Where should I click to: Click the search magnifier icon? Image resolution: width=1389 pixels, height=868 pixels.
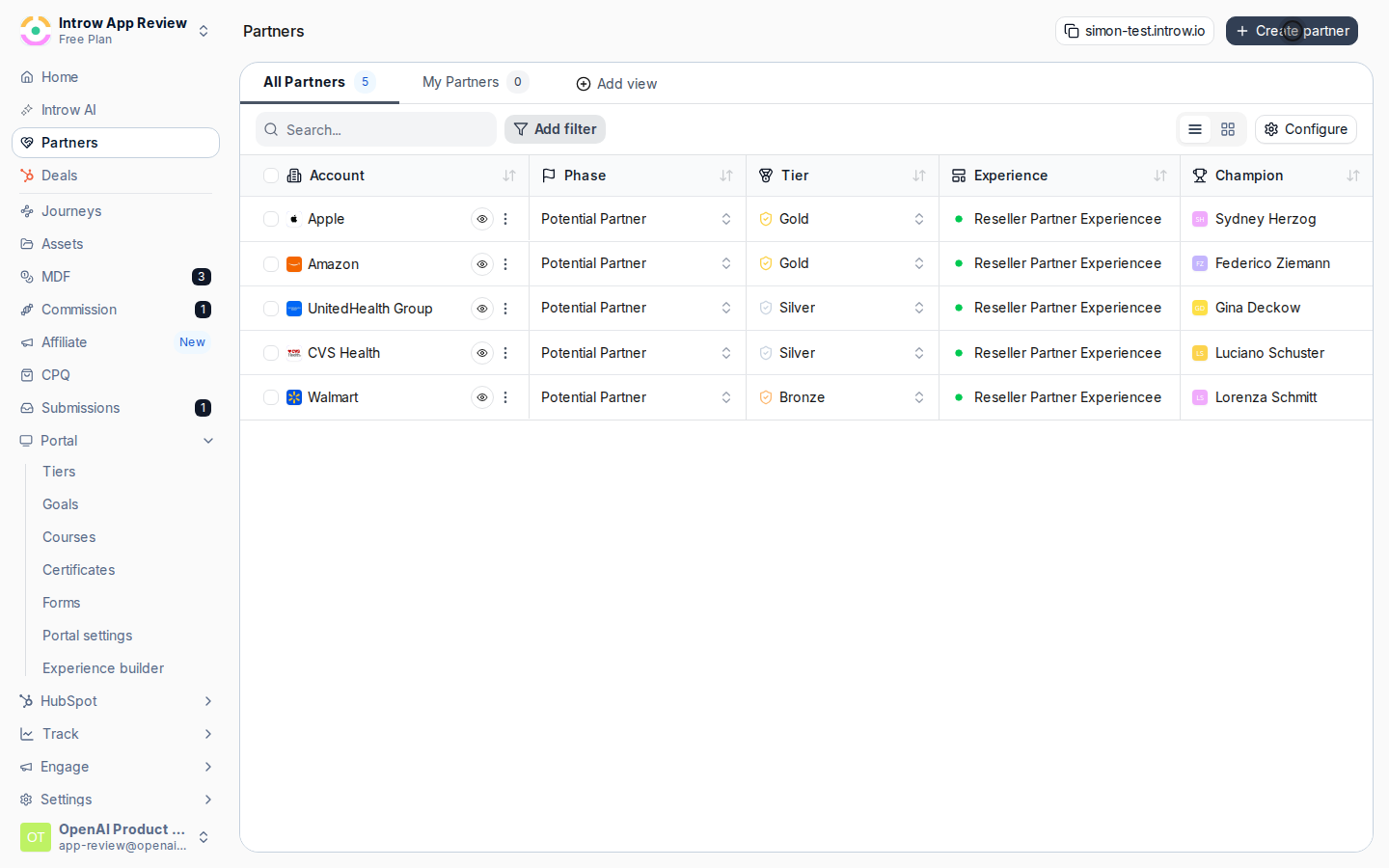pyautogui.click(x=271, y=129)
